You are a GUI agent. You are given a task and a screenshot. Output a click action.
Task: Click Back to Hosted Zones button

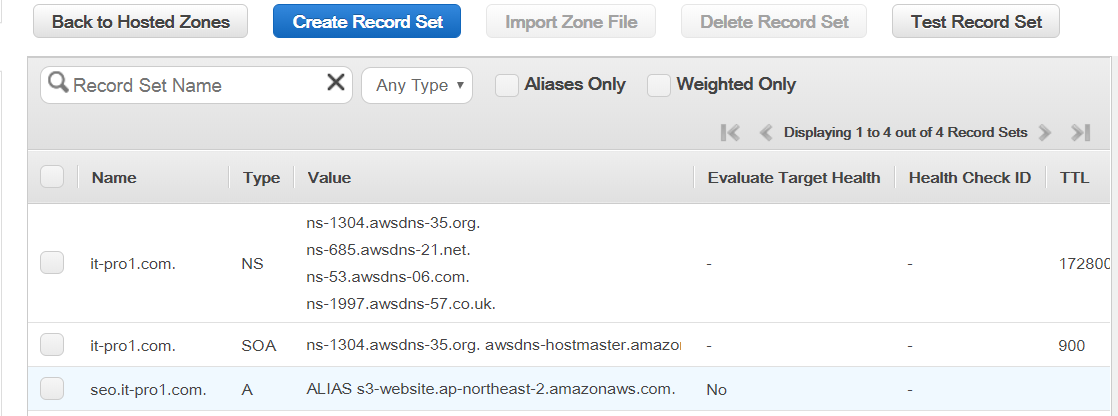pyautogui.click(x=140, y=21)
